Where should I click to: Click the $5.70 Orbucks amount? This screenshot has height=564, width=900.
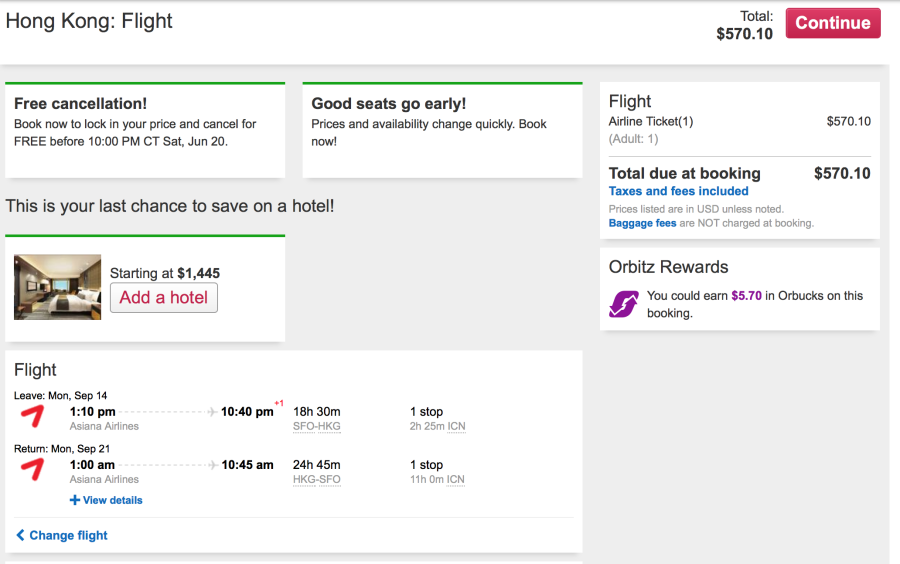[x=746, y=295]
